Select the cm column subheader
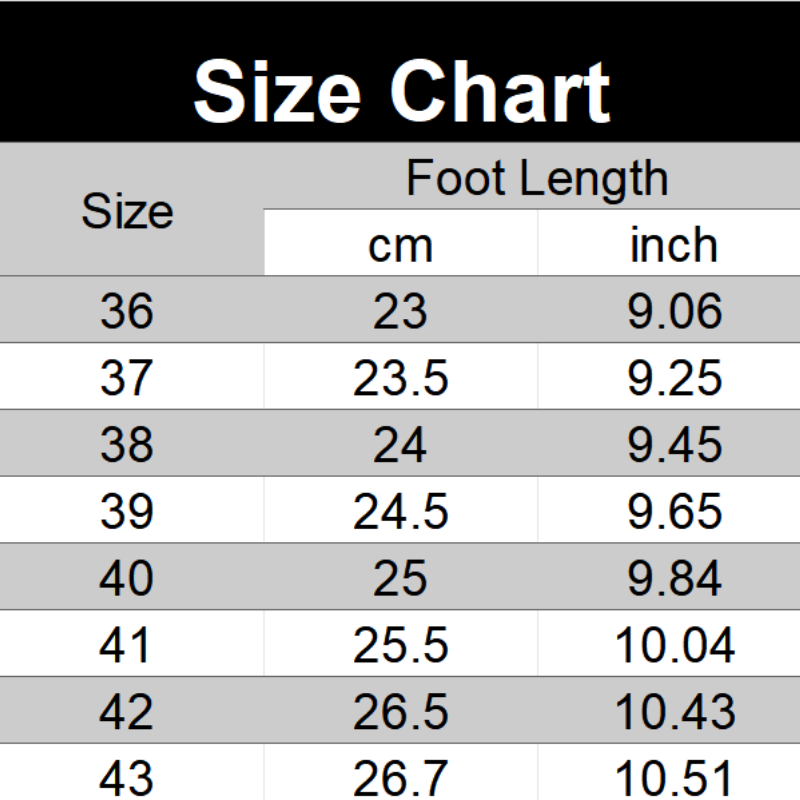 tap(400, 245)
